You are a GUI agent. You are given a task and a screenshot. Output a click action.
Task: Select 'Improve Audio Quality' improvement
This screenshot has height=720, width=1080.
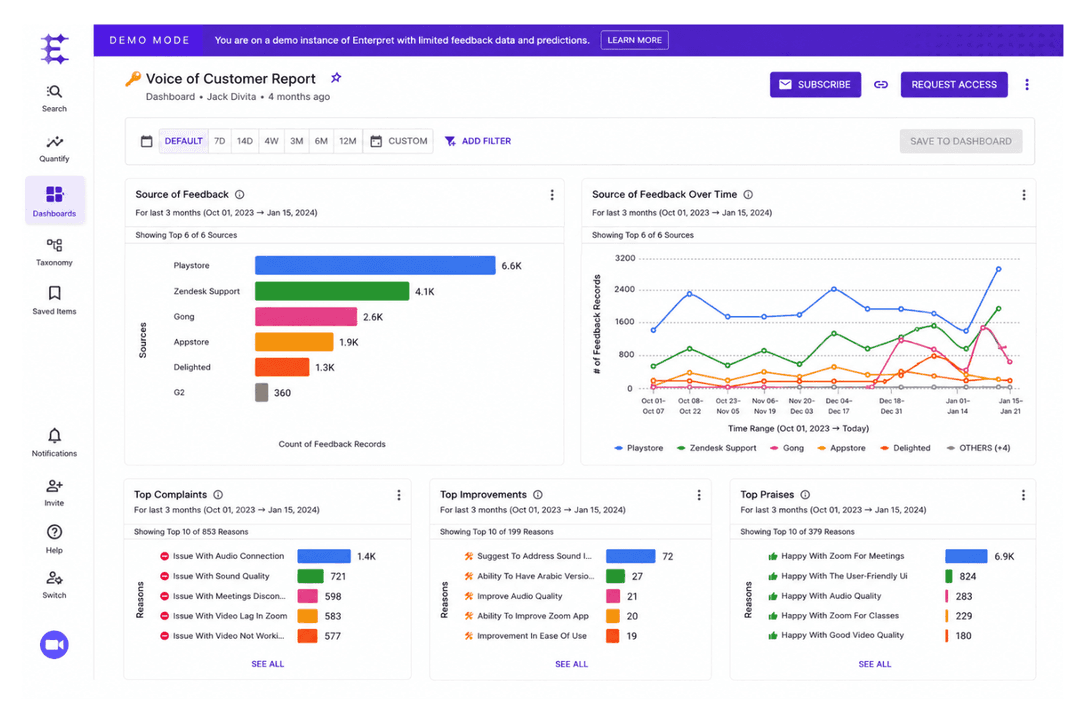click(519, 596)
